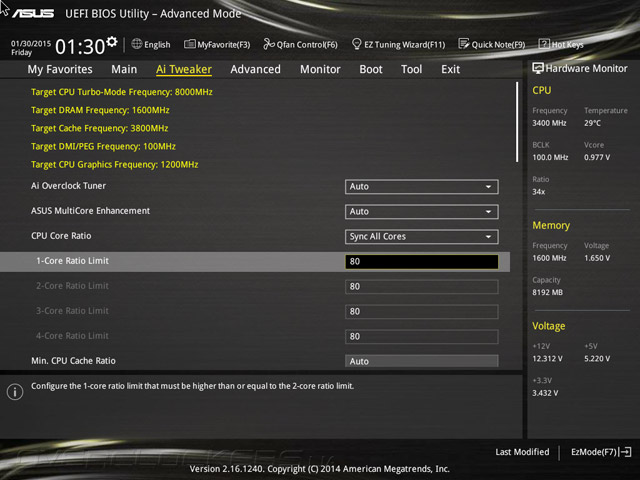Click the Last Modified button
This screenshot has height=480, width=640.
pos(522,452)
